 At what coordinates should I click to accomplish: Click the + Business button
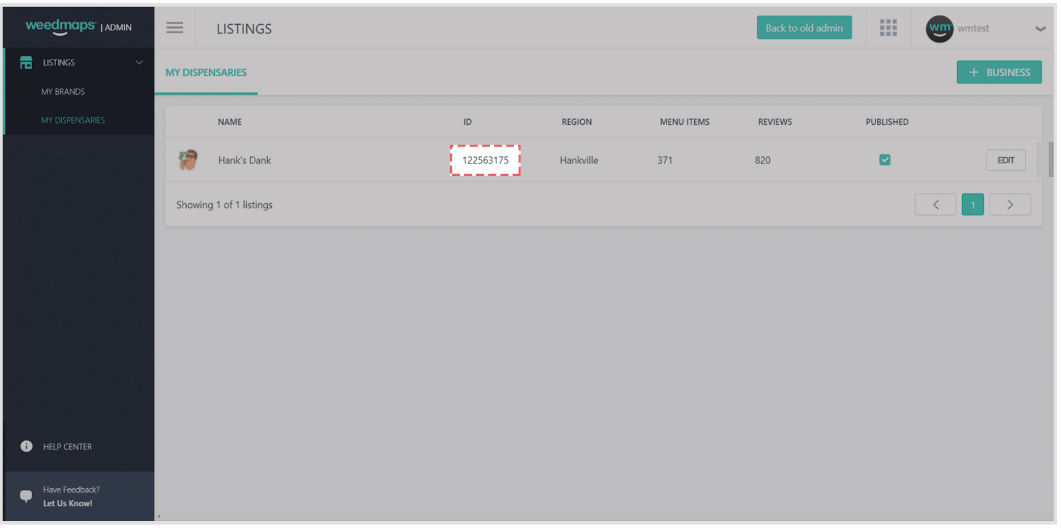[999, 72]
